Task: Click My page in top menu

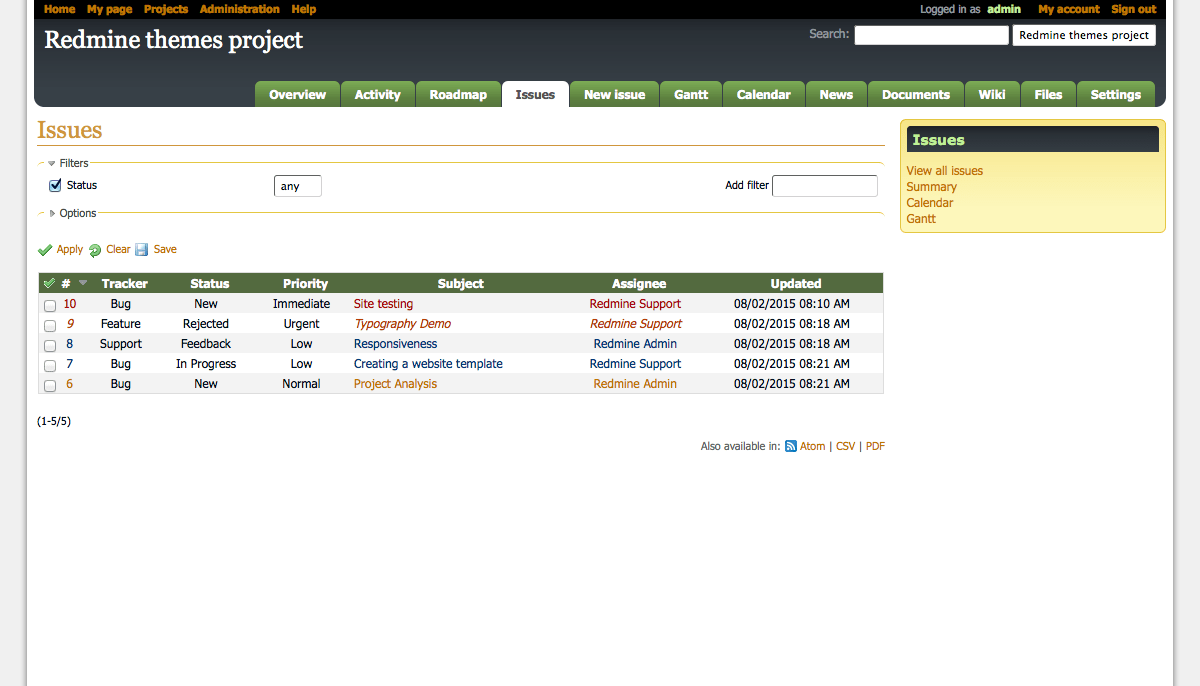Action: coord(109,9)
